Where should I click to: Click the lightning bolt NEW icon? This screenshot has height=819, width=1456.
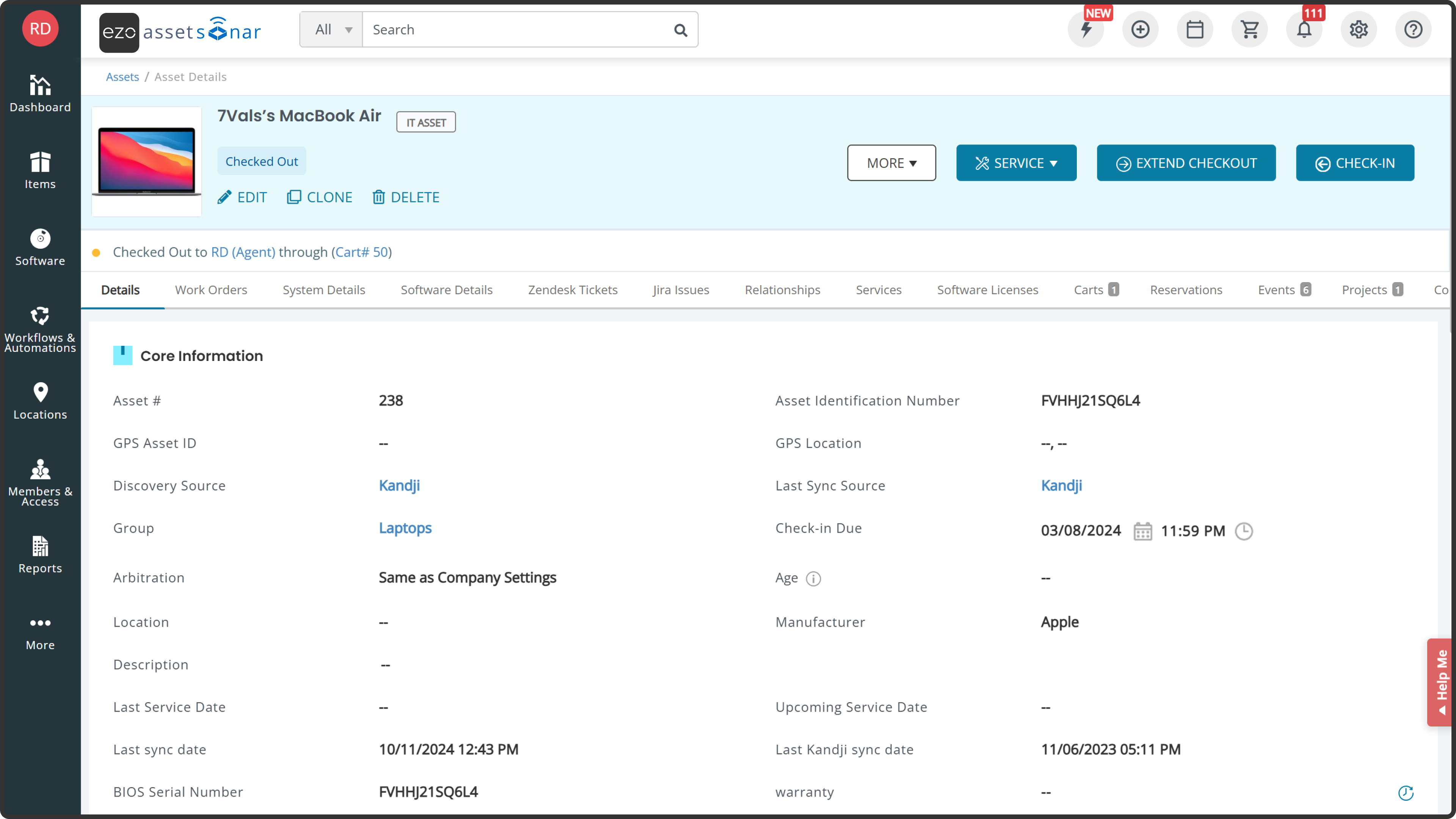[x=1086, y=30]
